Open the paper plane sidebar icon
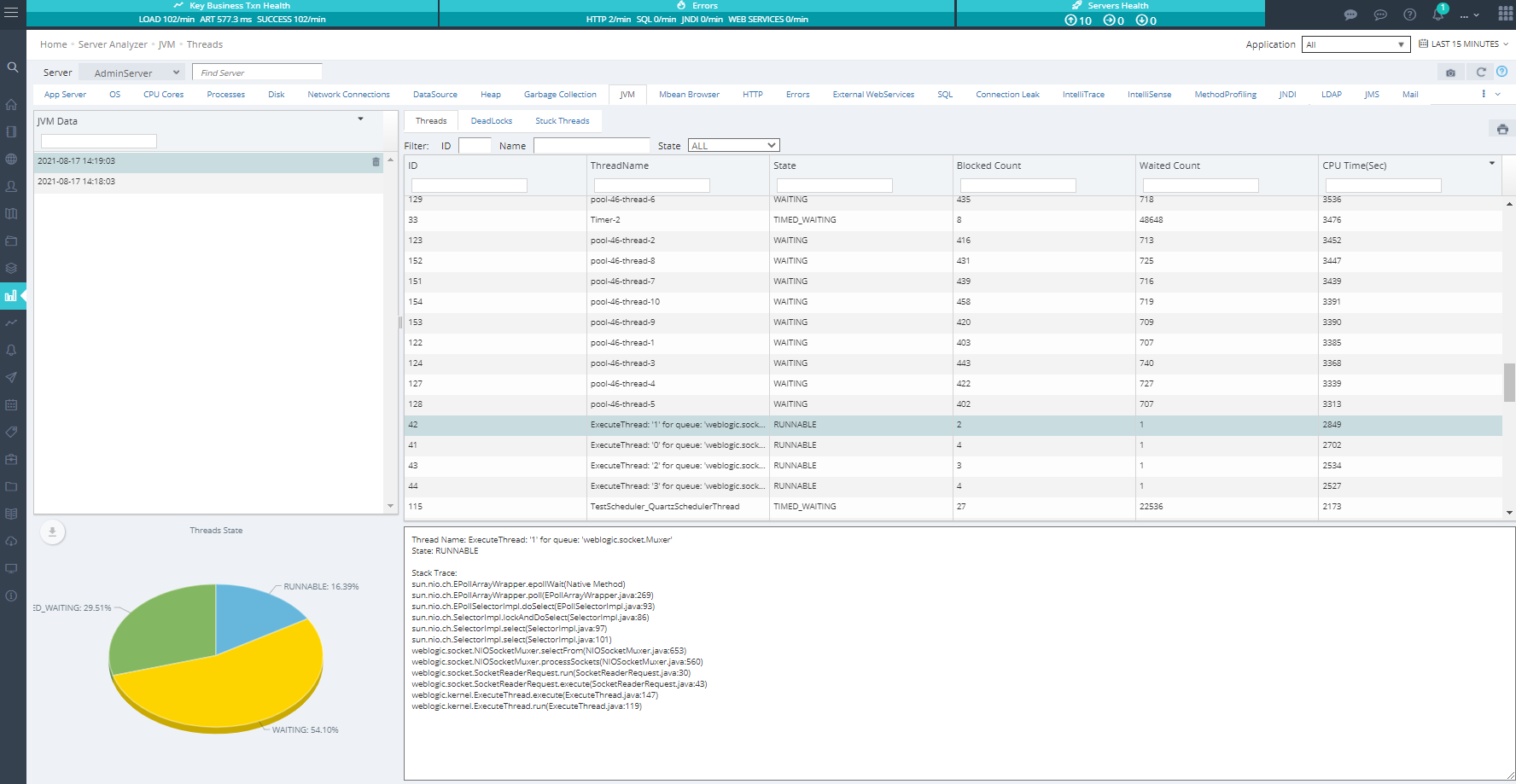The image size is (1516, 784). pyautogui.click(x=11, y=377)
